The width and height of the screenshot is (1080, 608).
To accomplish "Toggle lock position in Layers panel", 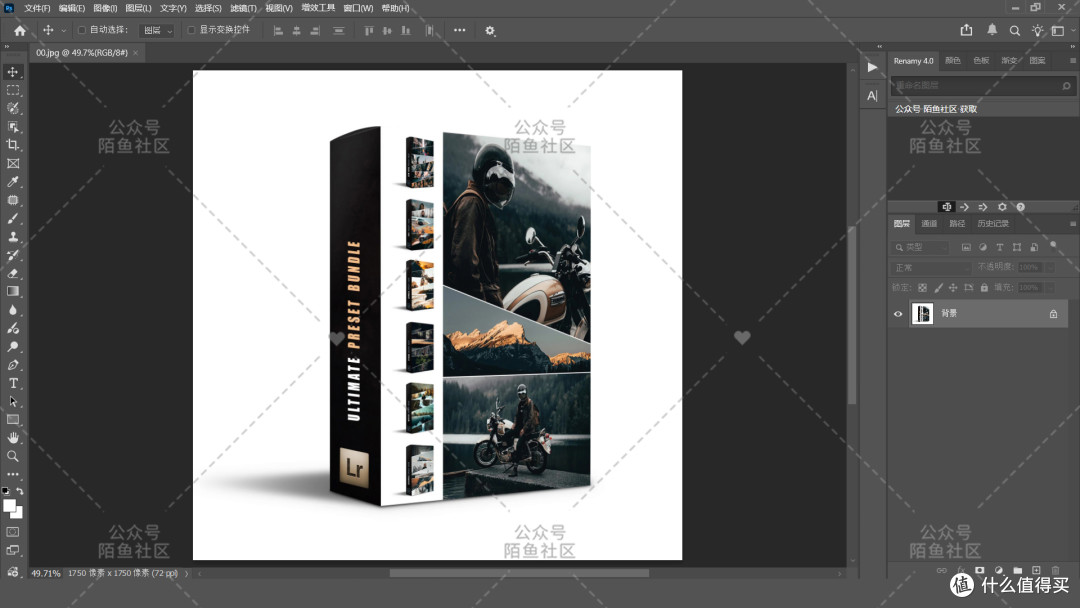I will [953, 288].
